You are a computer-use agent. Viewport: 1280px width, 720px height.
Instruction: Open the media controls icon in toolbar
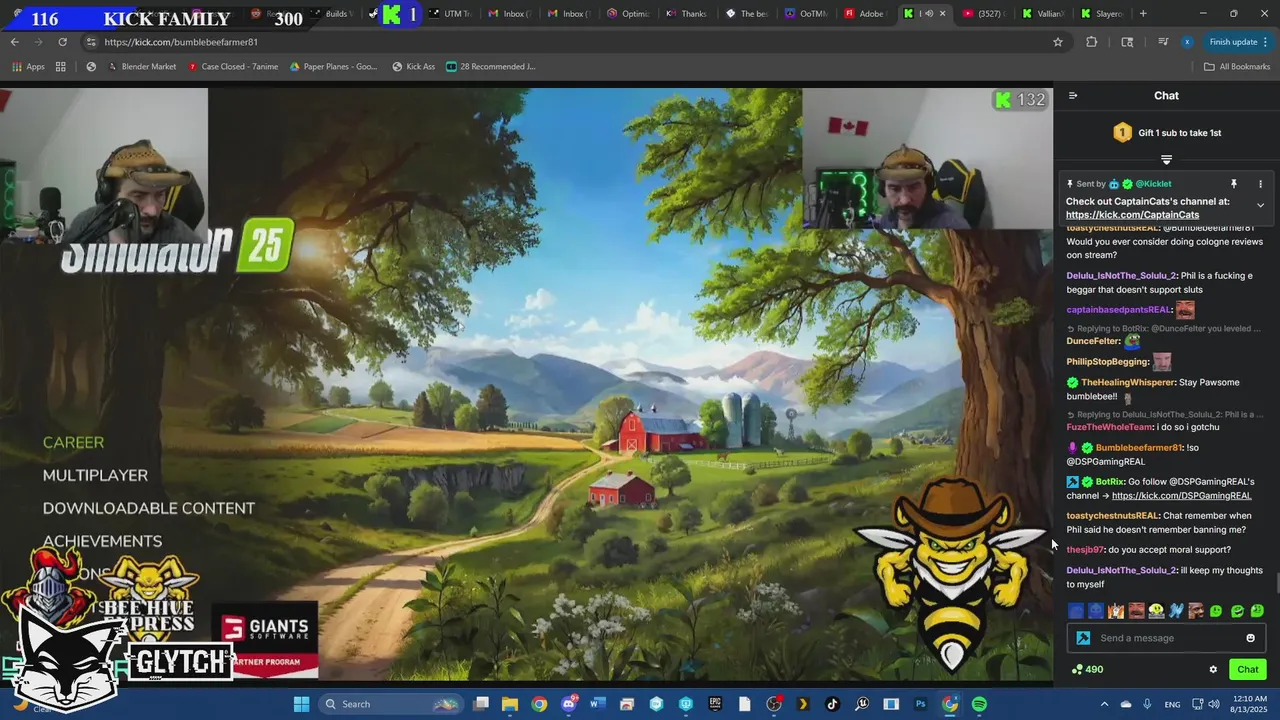click(1163, 42)
